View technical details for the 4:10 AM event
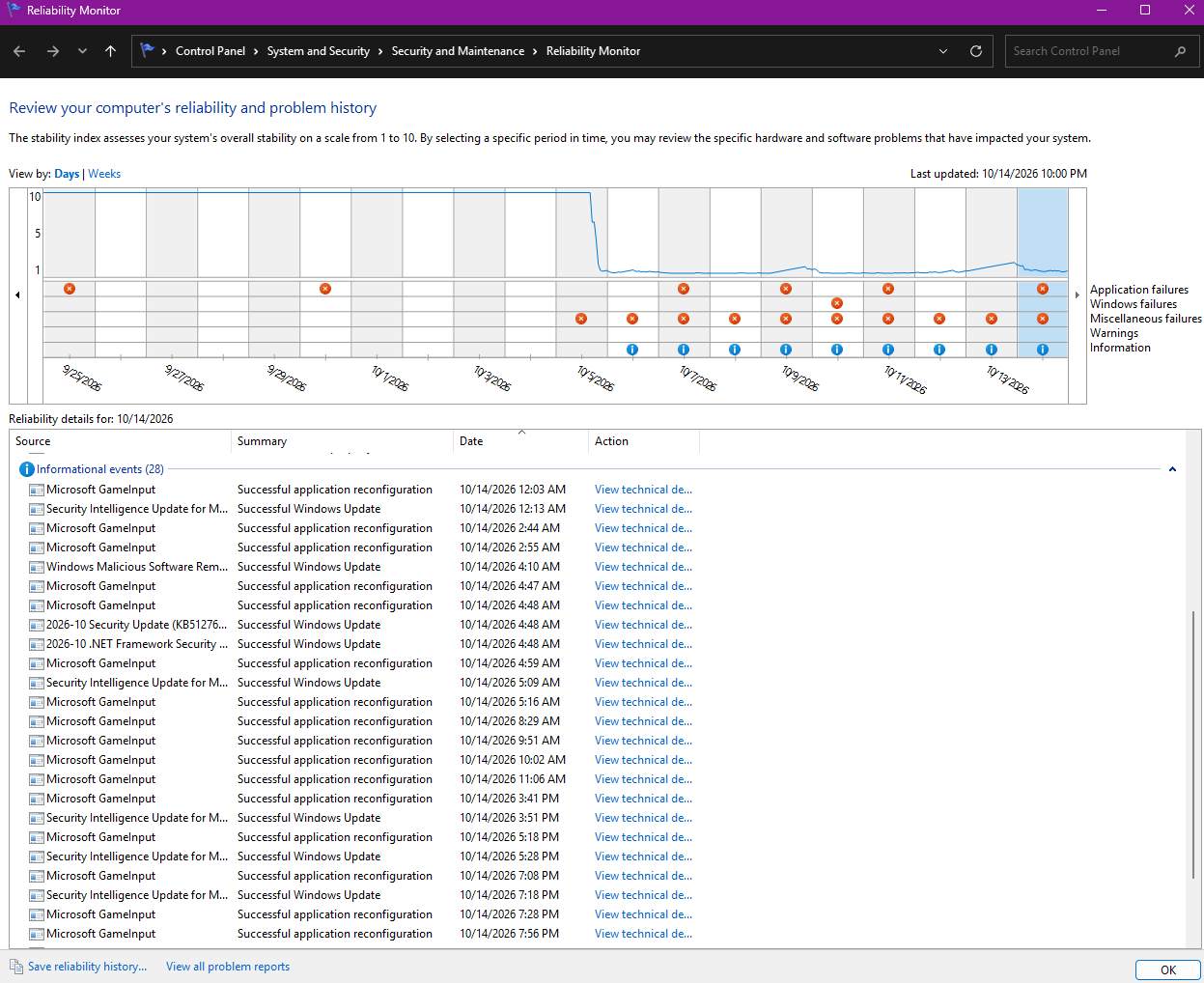The height and width of the screenshot is (983, 1204). click(x=643, y=567)
